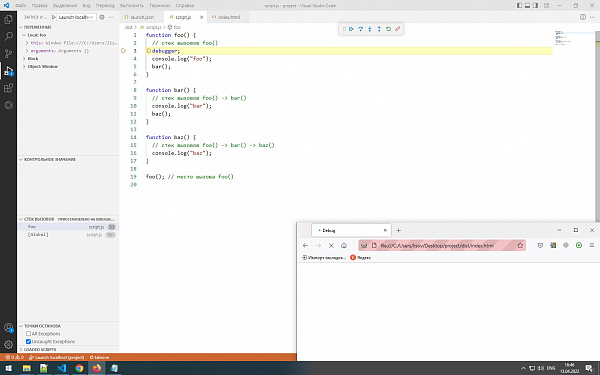Screen dimensions: 600x375
Task: Click the Pocket icon in Firefox toolbar
Action: pos(540,245)
